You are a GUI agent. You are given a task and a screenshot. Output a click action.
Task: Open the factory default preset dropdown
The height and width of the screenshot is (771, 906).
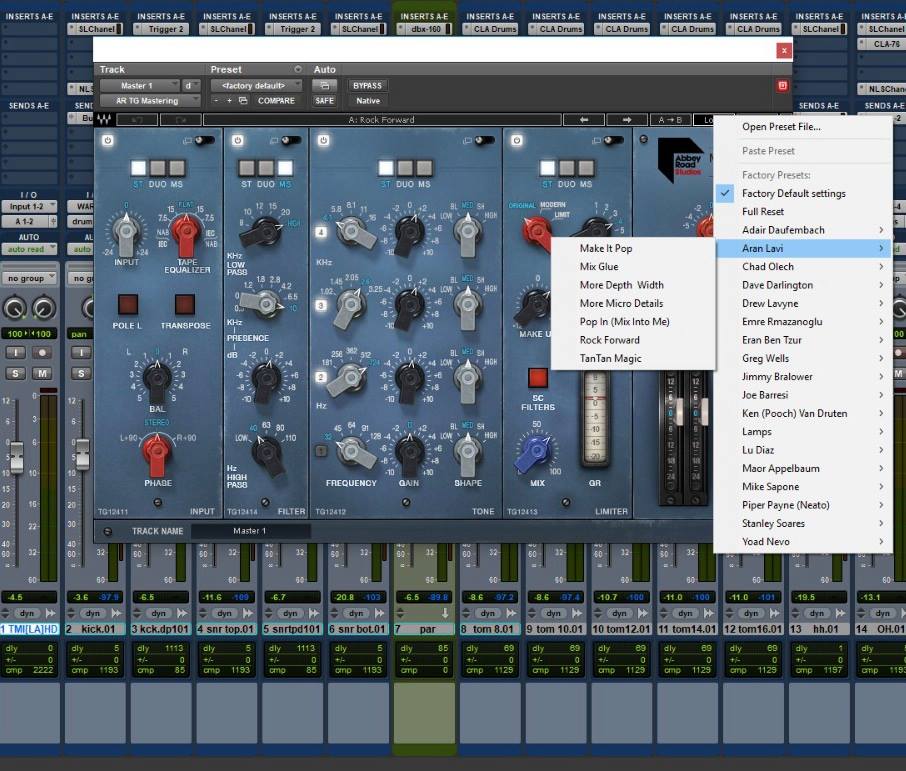(256, 86)
